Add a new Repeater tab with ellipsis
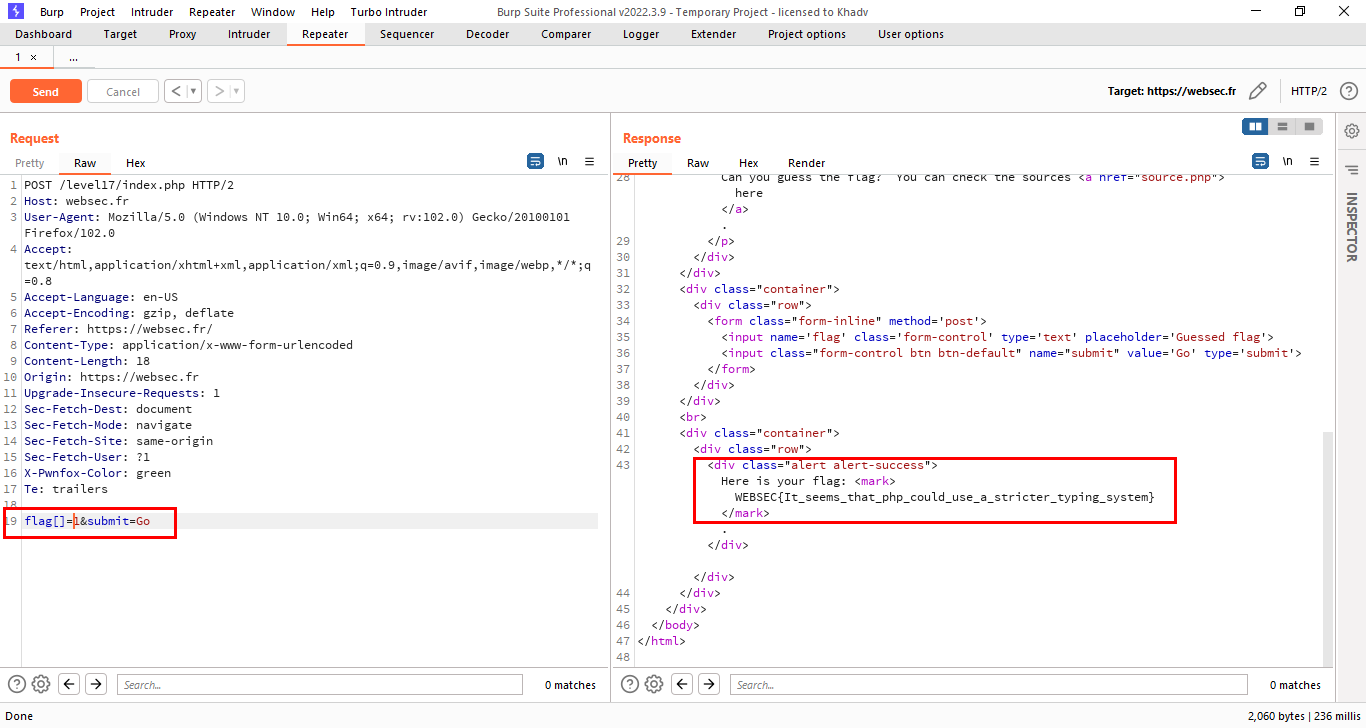The width and height of the screenshot is (1366, 728). click(73, 58)
